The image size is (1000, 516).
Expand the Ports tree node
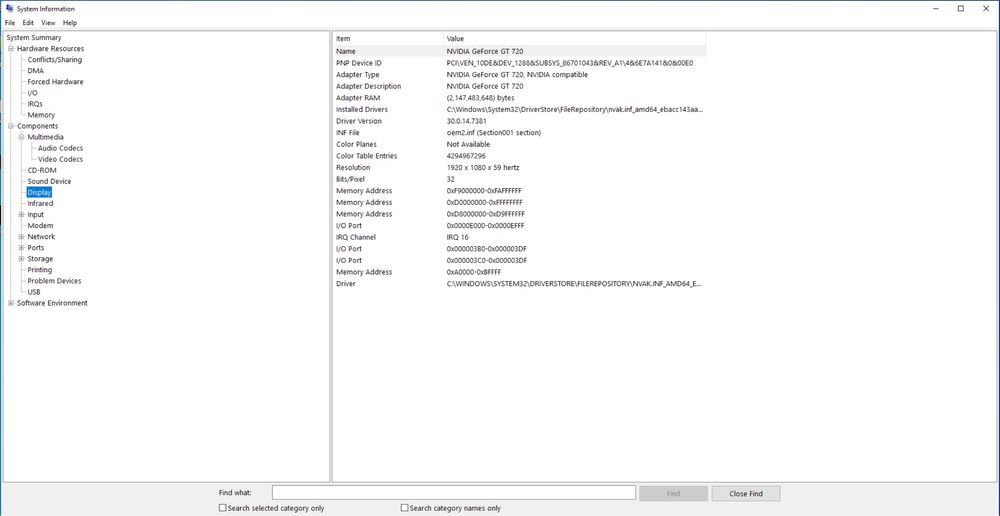tap(21, 248)
